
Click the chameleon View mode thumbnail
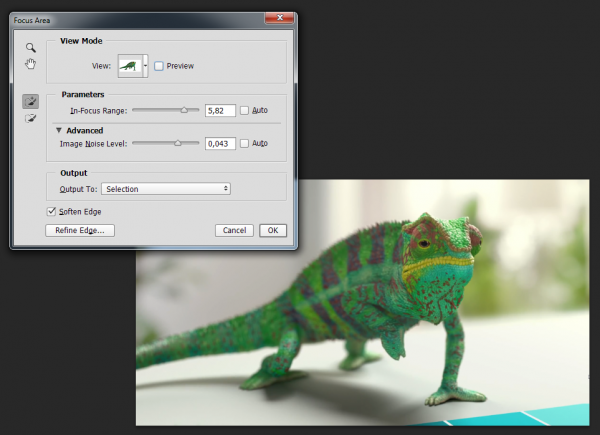point(130,66)
